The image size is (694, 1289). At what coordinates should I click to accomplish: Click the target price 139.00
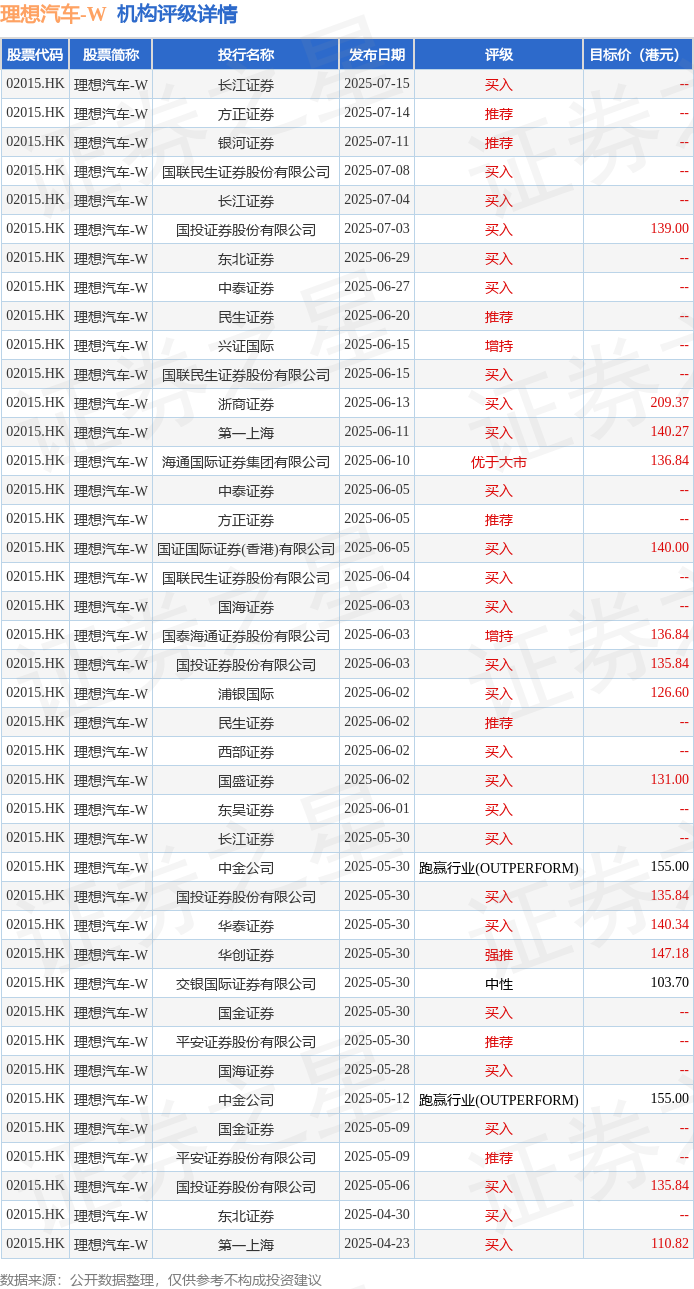pyautogui.click(x=669, y=229)
